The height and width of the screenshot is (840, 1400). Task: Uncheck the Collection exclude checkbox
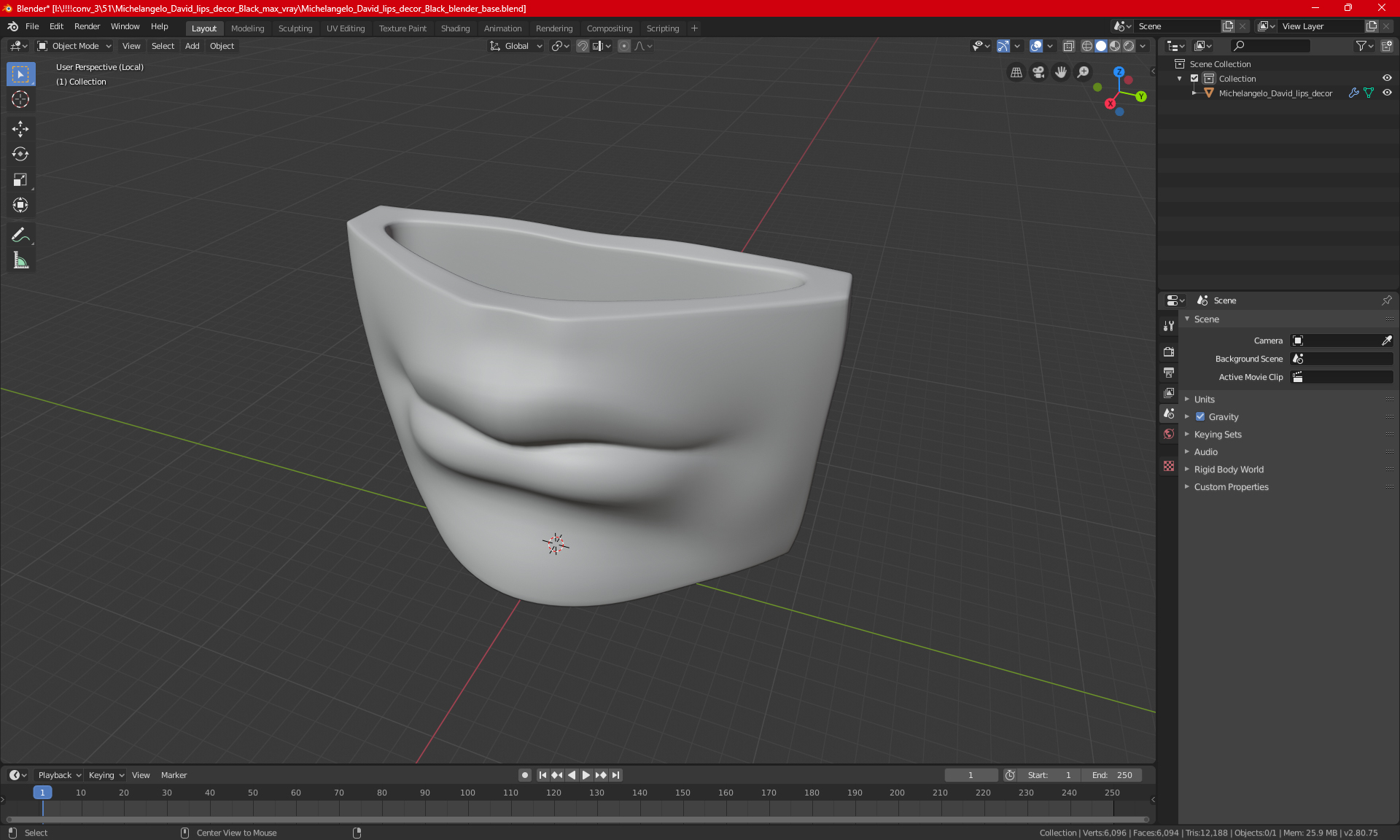[1194, 79]
